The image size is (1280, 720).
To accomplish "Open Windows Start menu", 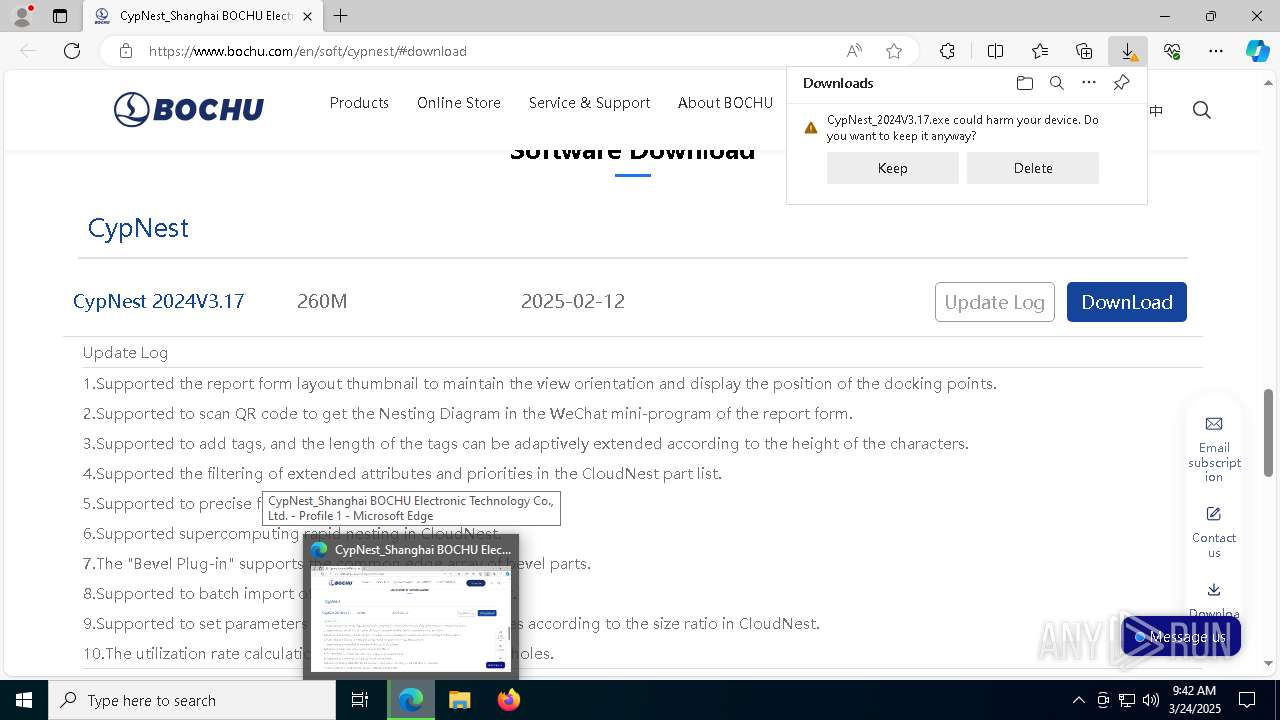I will (24, 700).
